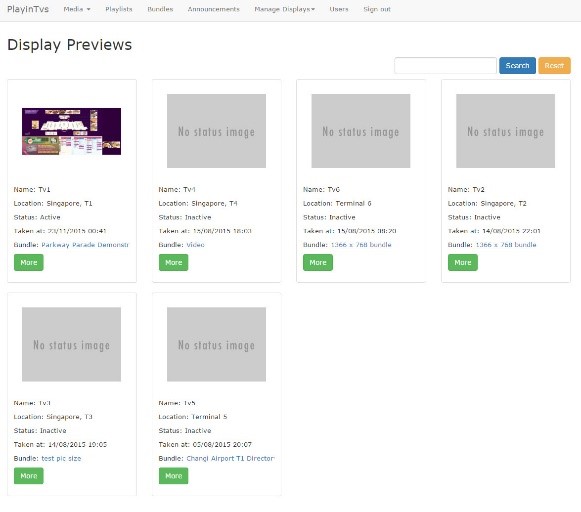Image resolution: width=581 pixels, height=512 pixels.
Task: Click the blue Search button
Action: click(x=517, y=66)
